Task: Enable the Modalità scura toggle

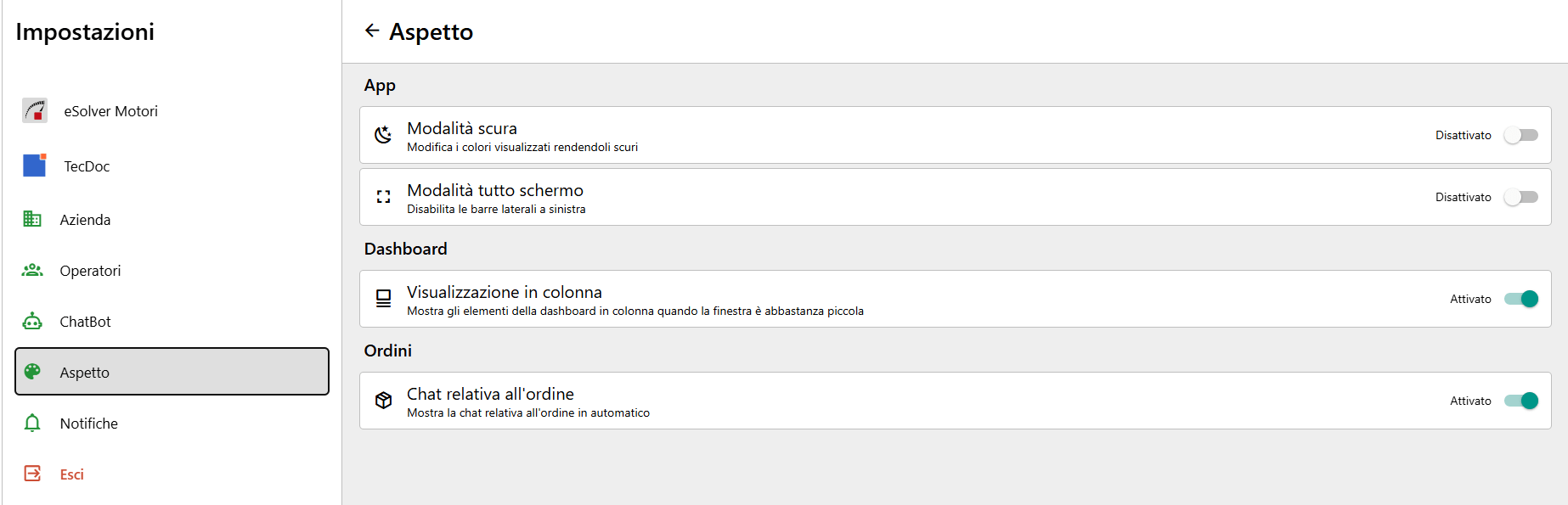Action: (1520, 135)
